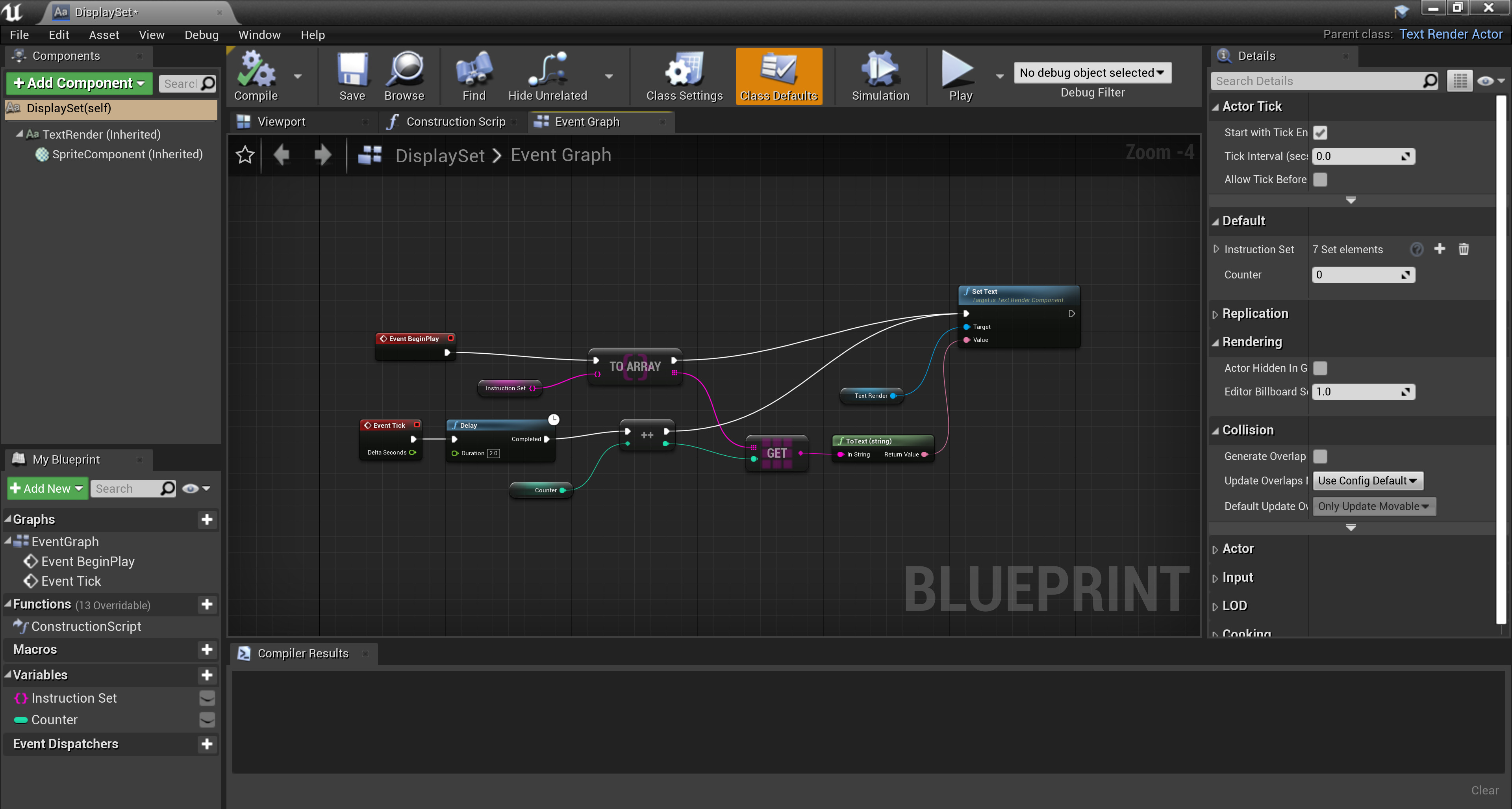Uncheck Start with Tick Enabled
This screenshot has height=809, width=1512.
[x=1321, y=133]
